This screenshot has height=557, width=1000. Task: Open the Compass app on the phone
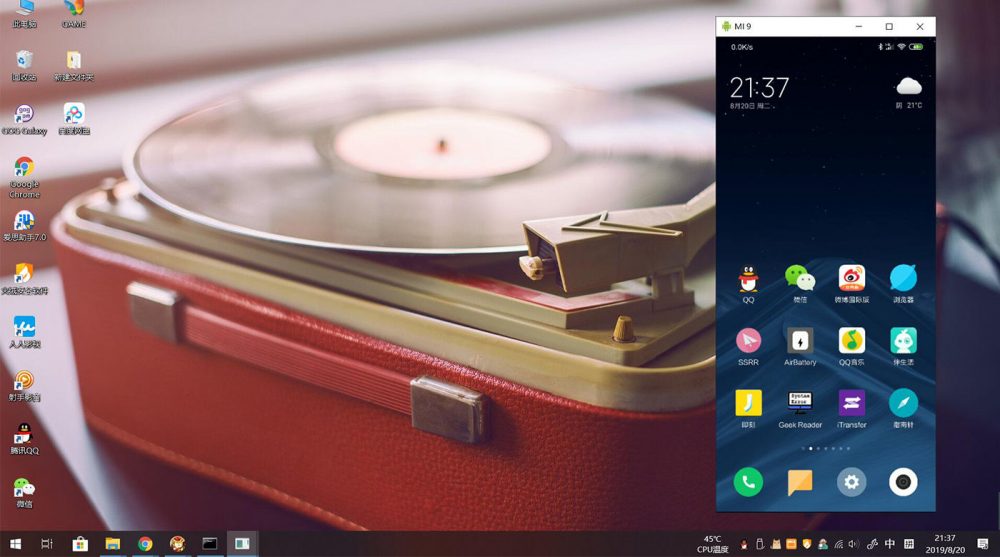click(903, 403)
